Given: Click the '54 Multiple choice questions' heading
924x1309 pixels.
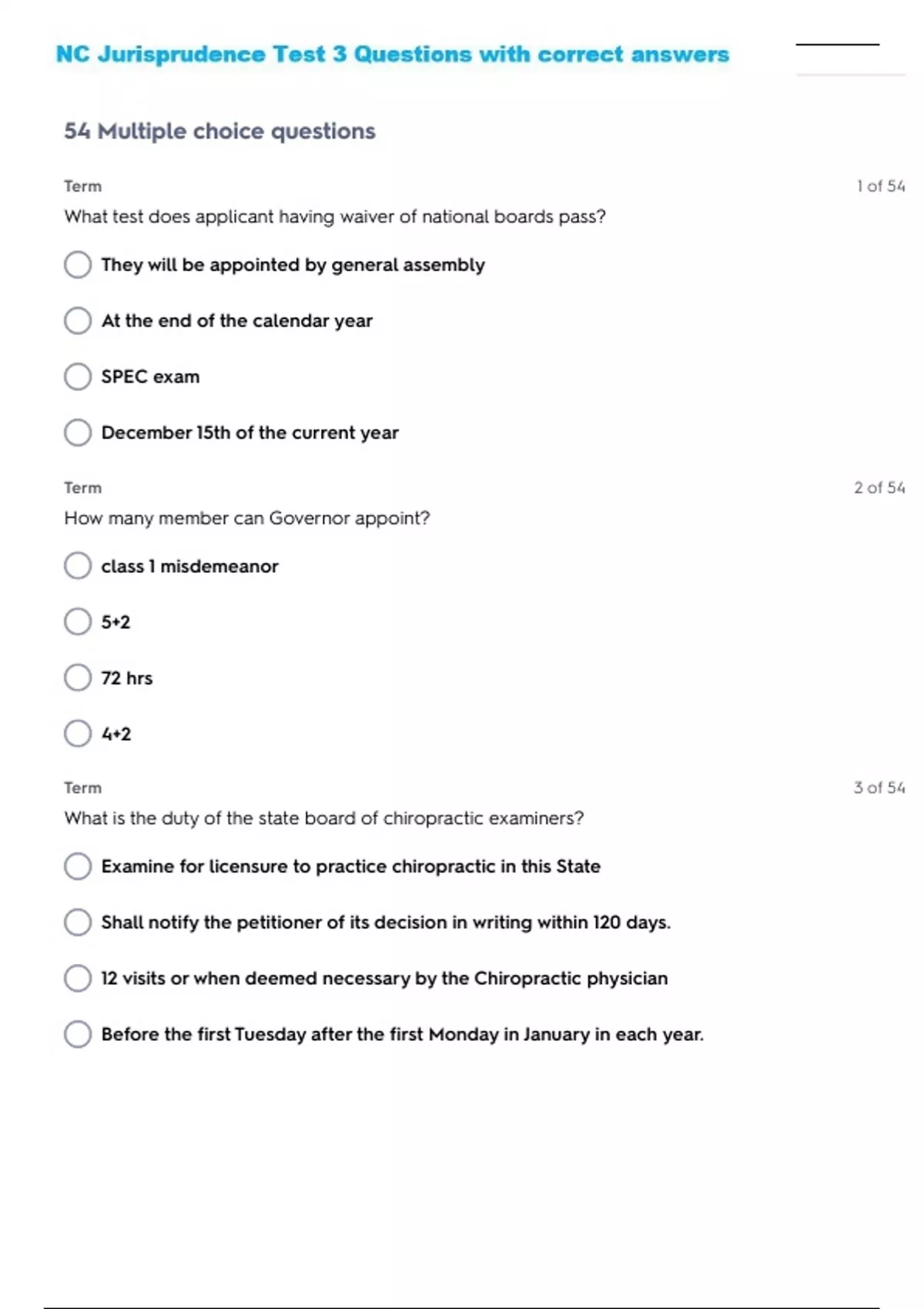Looking at the screenshot, I should (x=219, y=131).
